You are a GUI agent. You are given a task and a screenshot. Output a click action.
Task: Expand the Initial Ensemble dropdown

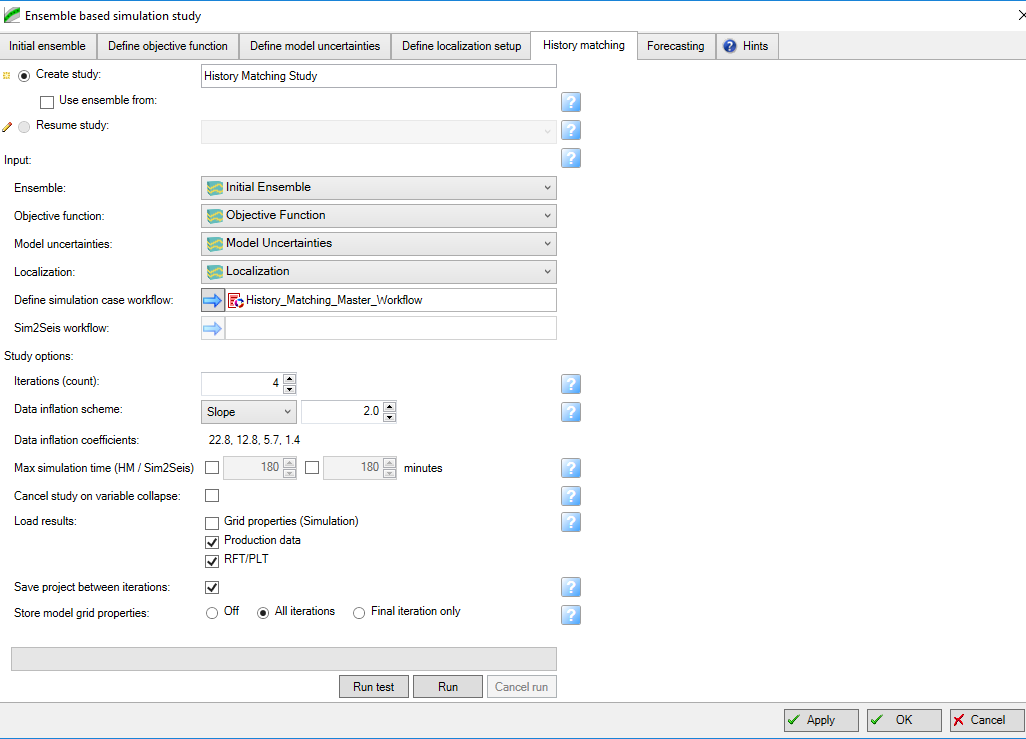[379, 188]
